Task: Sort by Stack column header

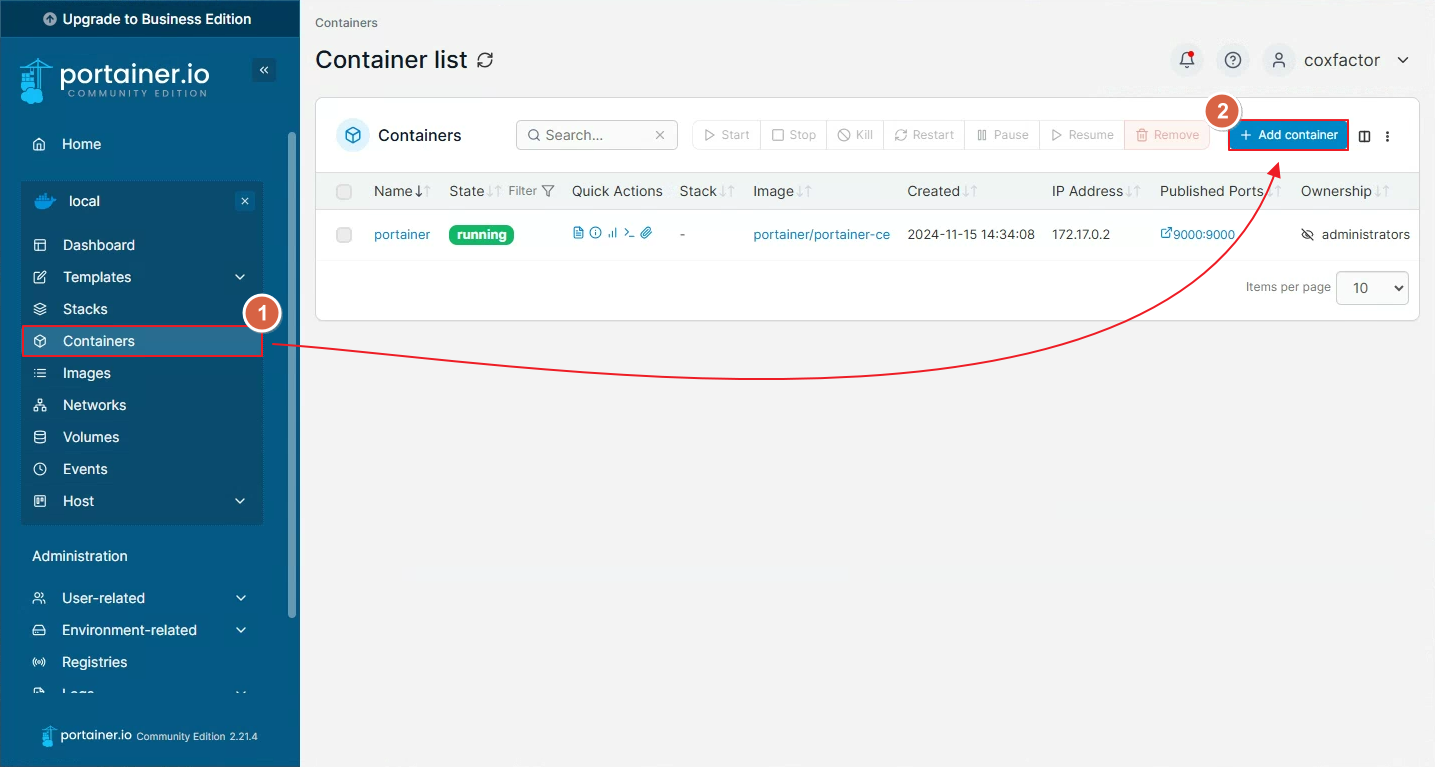Action: coord(707,191)
